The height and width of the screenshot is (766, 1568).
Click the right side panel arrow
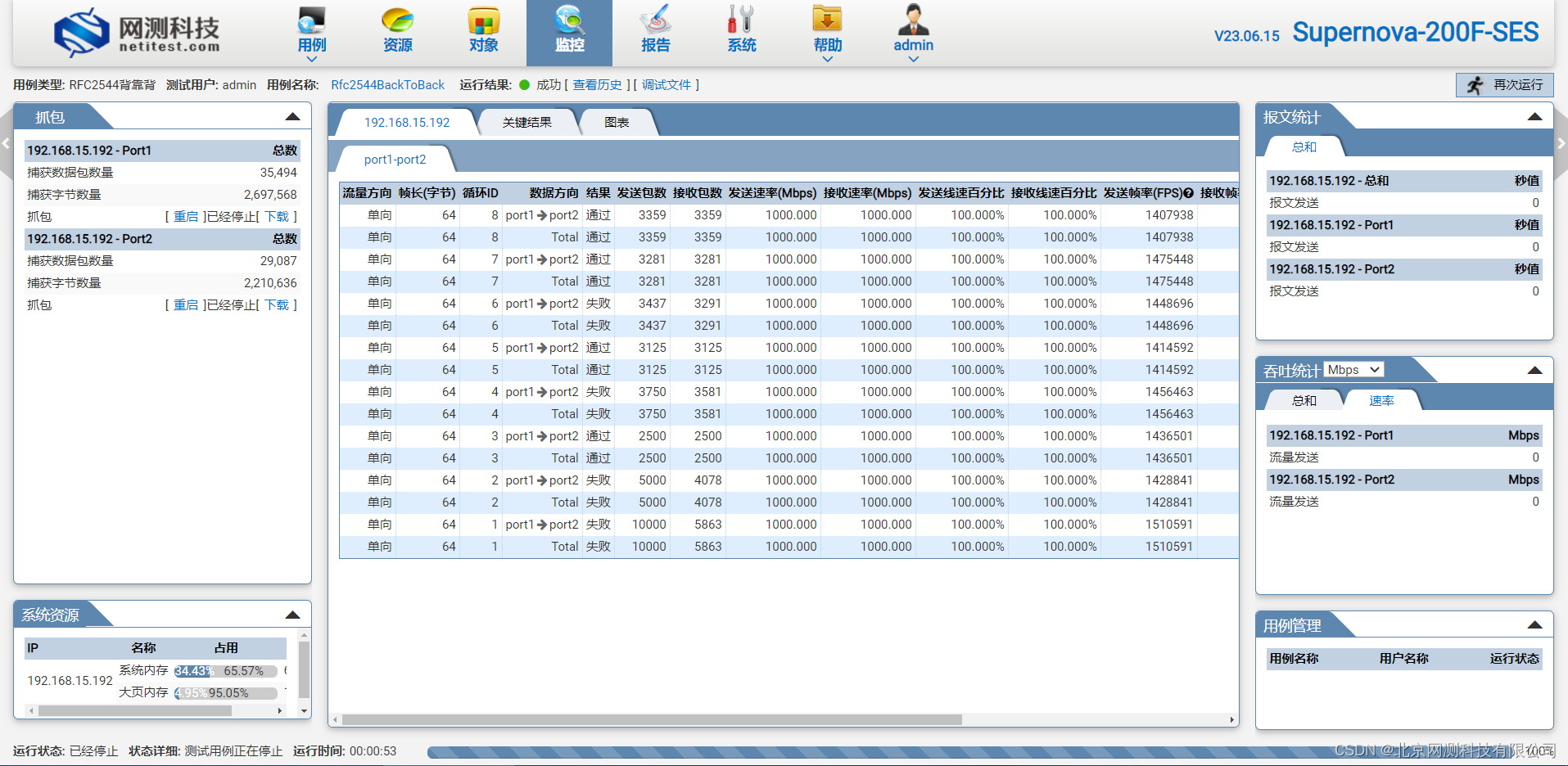click(1561, 144)
